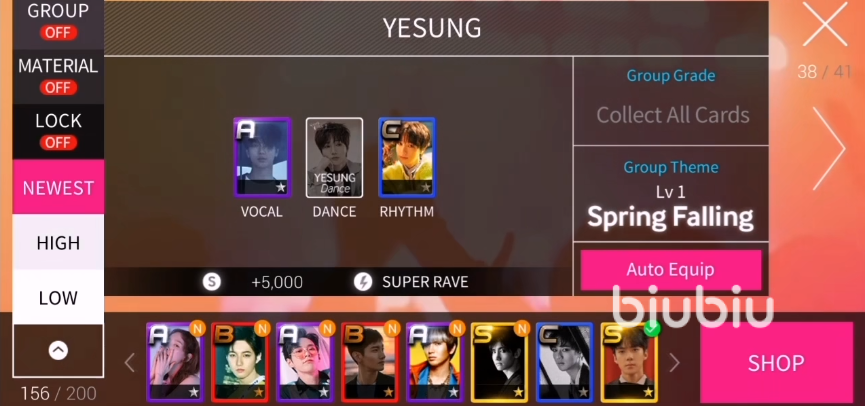Viewport: 865px width, 406px height.
Task: Collapse the sort panel with the up chevron
Action: tap(58, 350)
